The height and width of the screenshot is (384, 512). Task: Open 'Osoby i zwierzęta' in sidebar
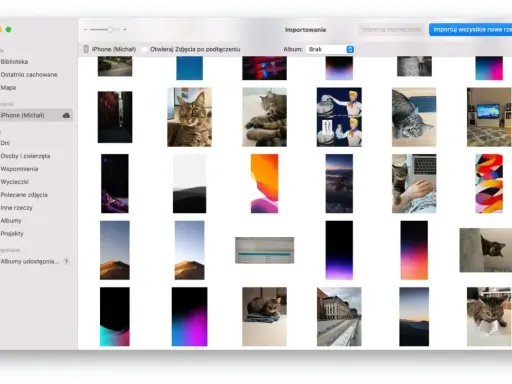(25, 156)
